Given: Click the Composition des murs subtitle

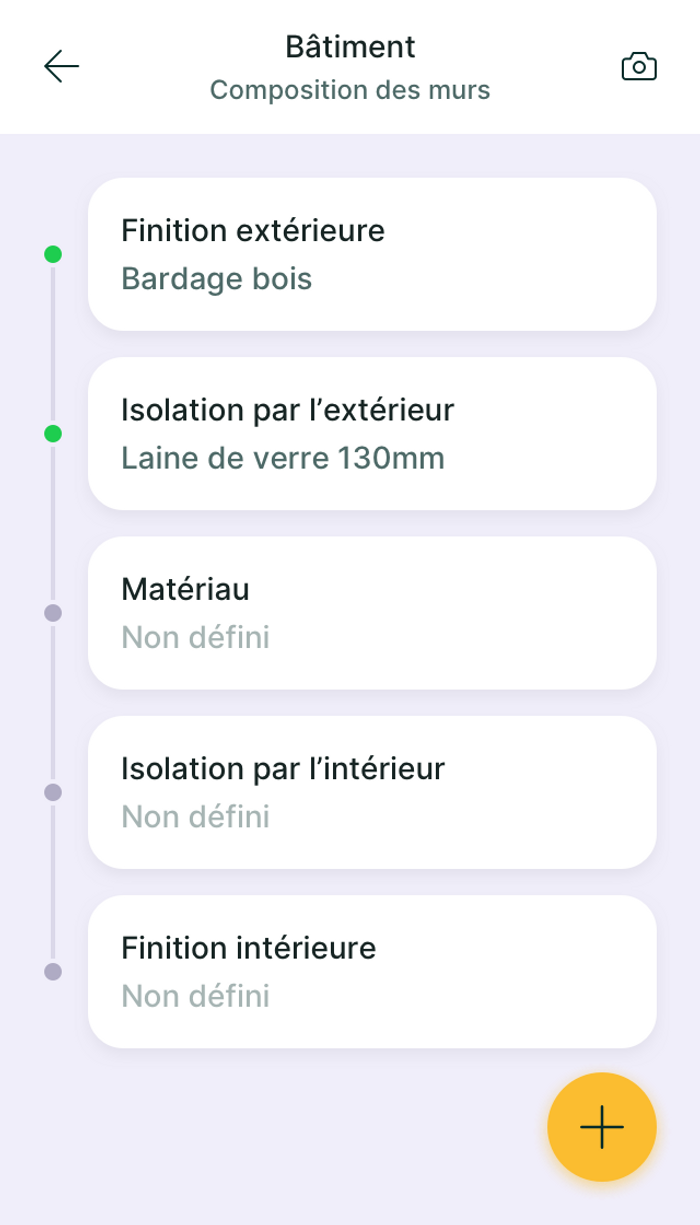Looking at the screenshot, I should point(350,91).
